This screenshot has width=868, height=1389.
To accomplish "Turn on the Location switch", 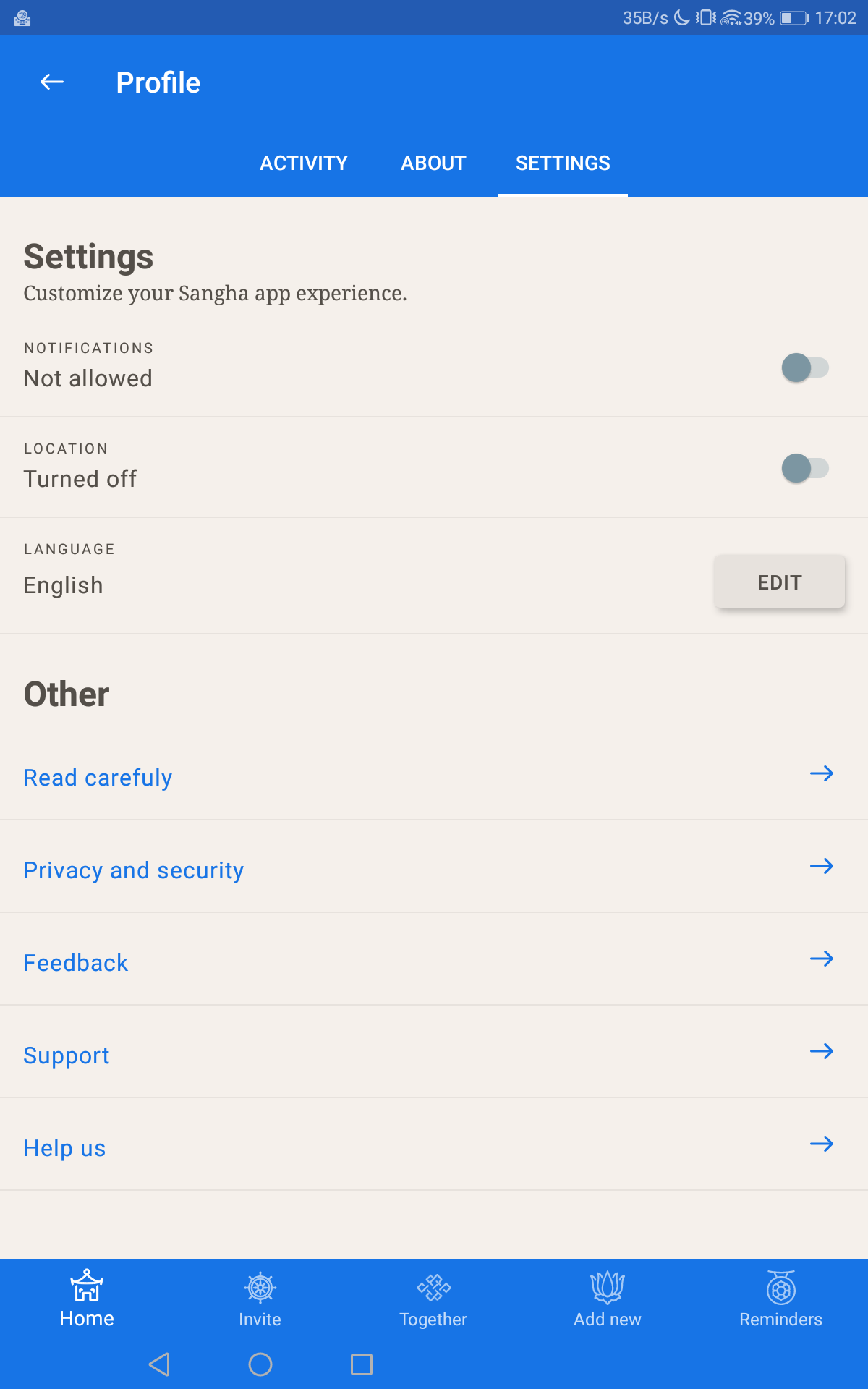I will 805,468.
